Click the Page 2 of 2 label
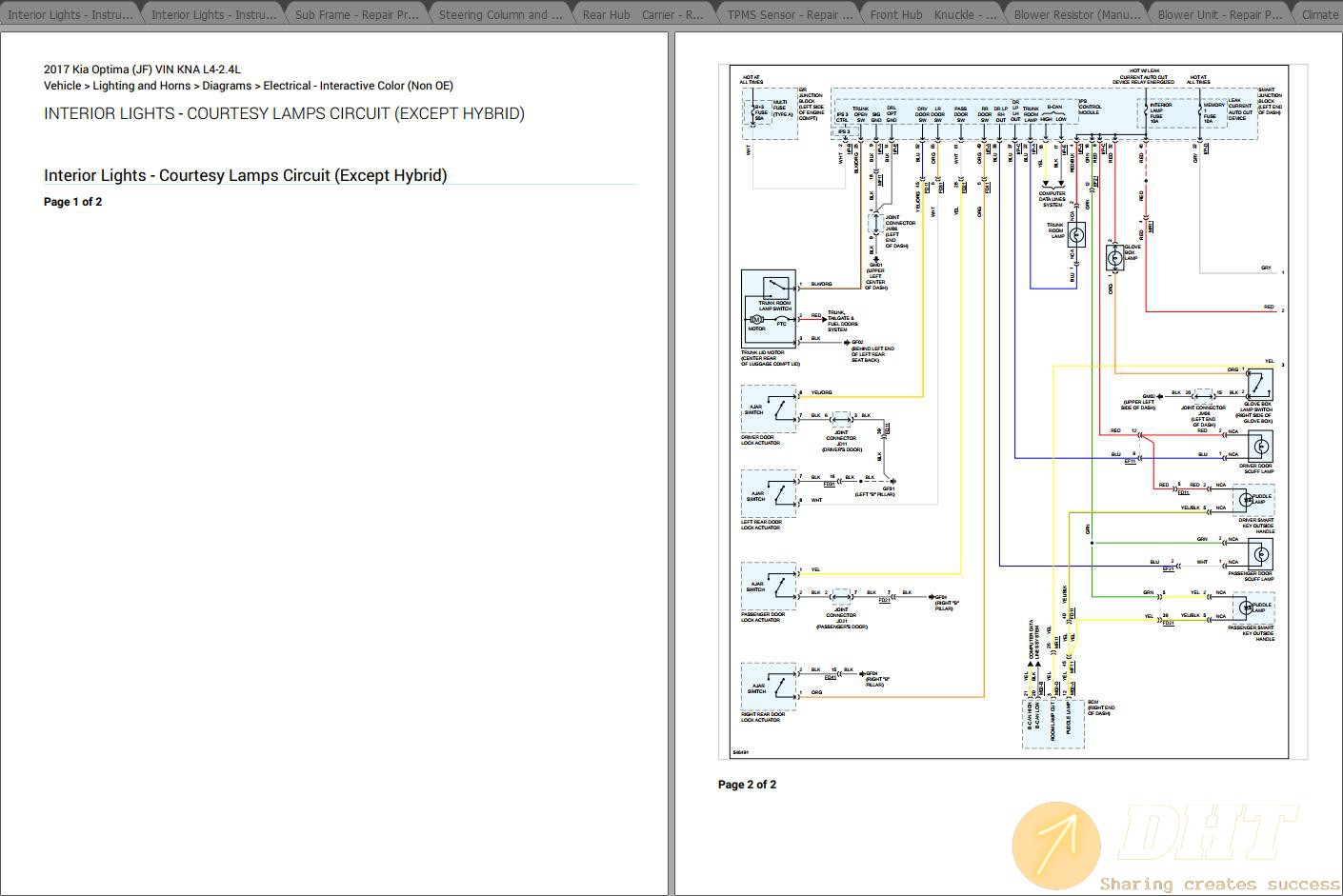The height and width of the screenshot is (896, 1343). click(747, 785)
